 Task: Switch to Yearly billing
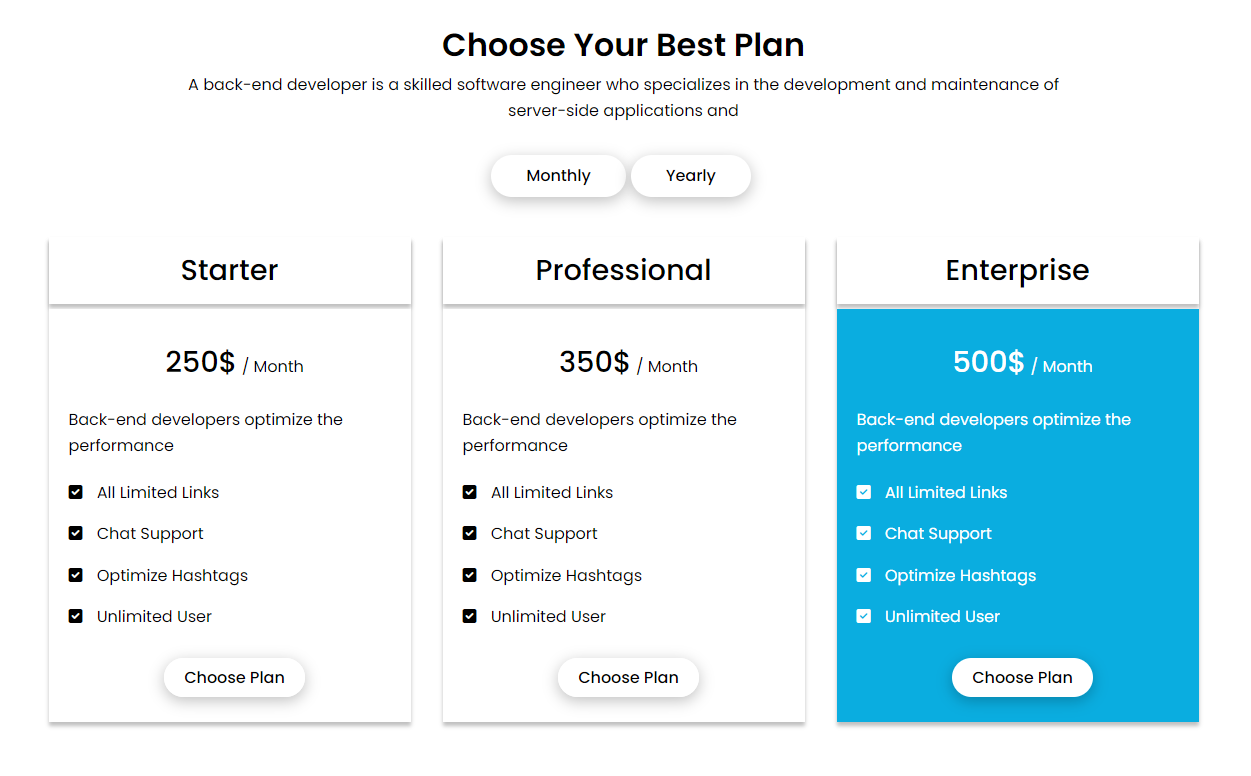pyautogui.click(x=690, y=176)
